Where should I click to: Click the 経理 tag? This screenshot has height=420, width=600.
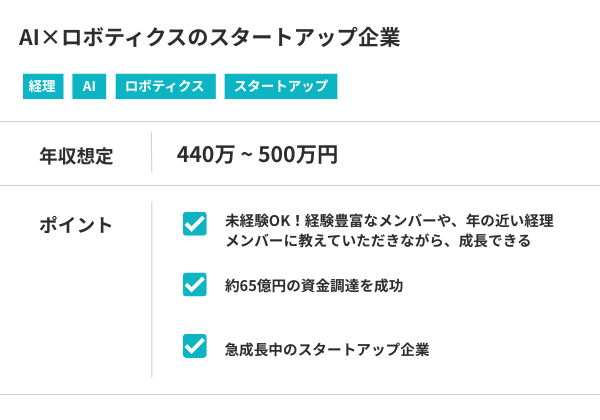point(42,87)
